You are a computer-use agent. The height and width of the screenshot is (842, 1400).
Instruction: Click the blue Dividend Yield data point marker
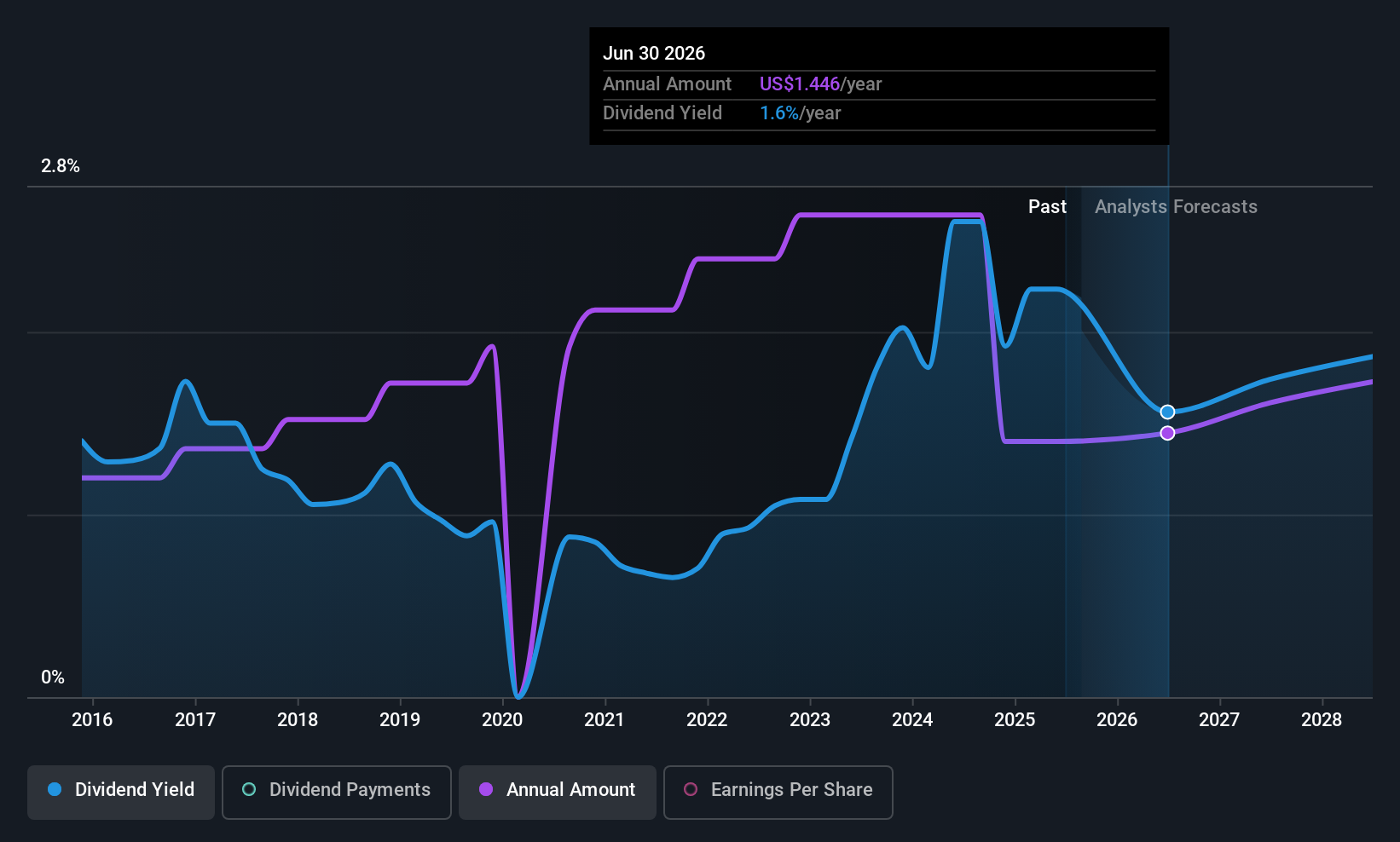(x=1167, y=412)
